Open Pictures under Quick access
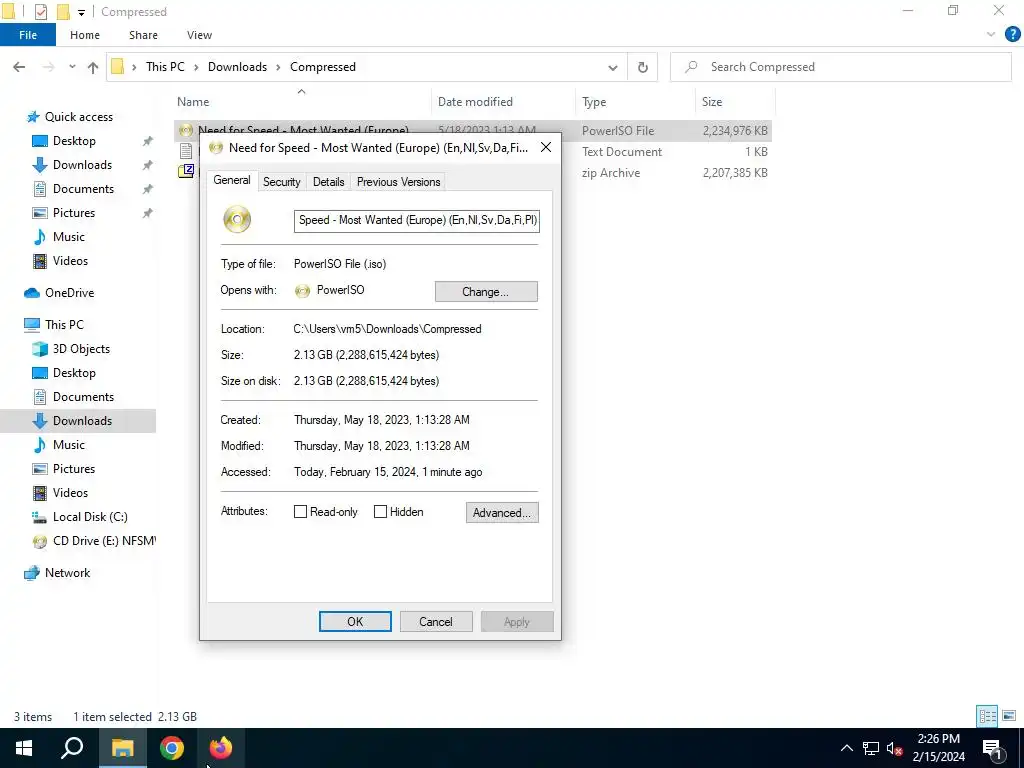 (73, 213)
